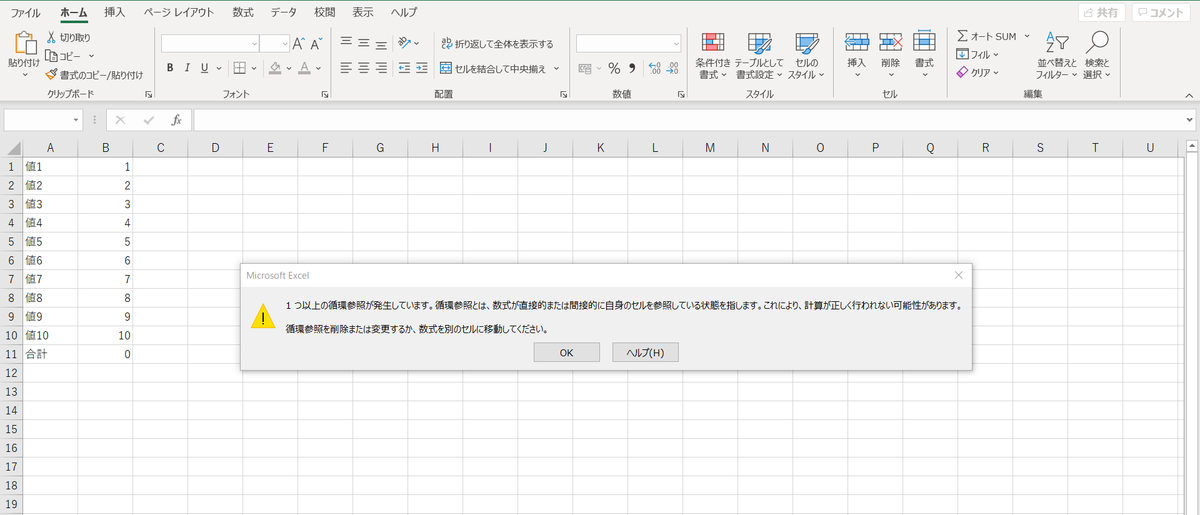Click the Share (共有) button
The height and width of the screenshot is (515, 1200).
point(1101,13)
